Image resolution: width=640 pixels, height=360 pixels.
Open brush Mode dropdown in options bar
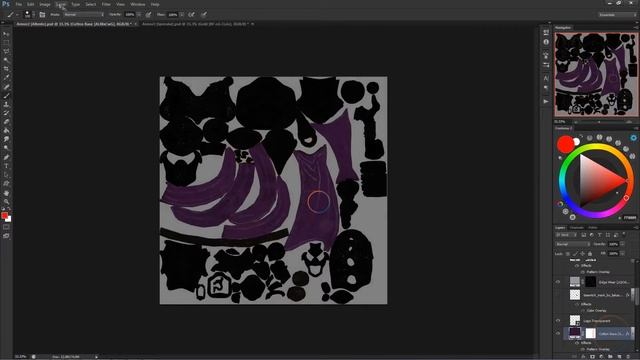(84, 15)
